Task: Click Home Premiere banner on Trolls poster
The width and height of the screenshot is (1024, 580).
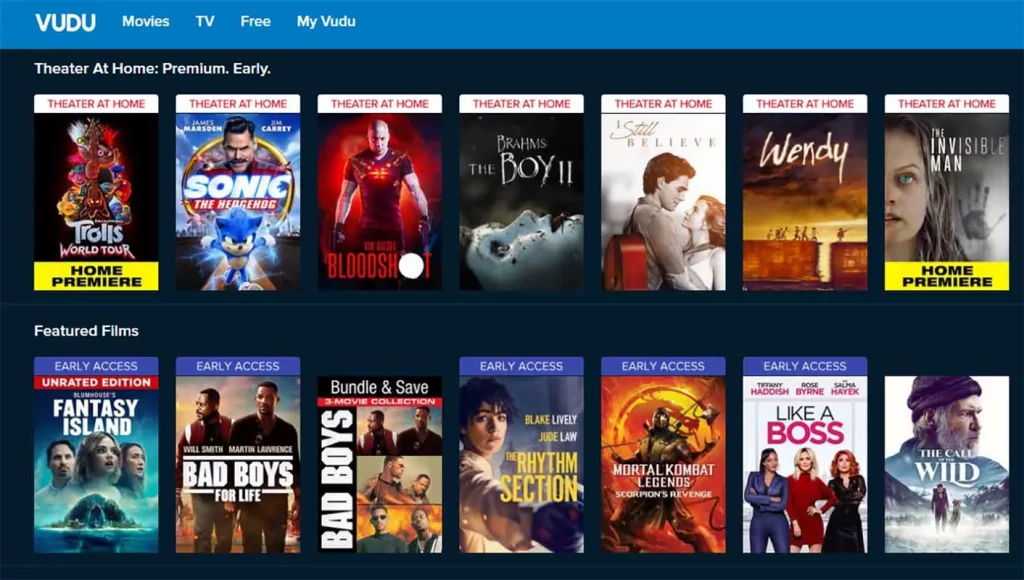Action: pyautogui.click(x=96, y=276)
